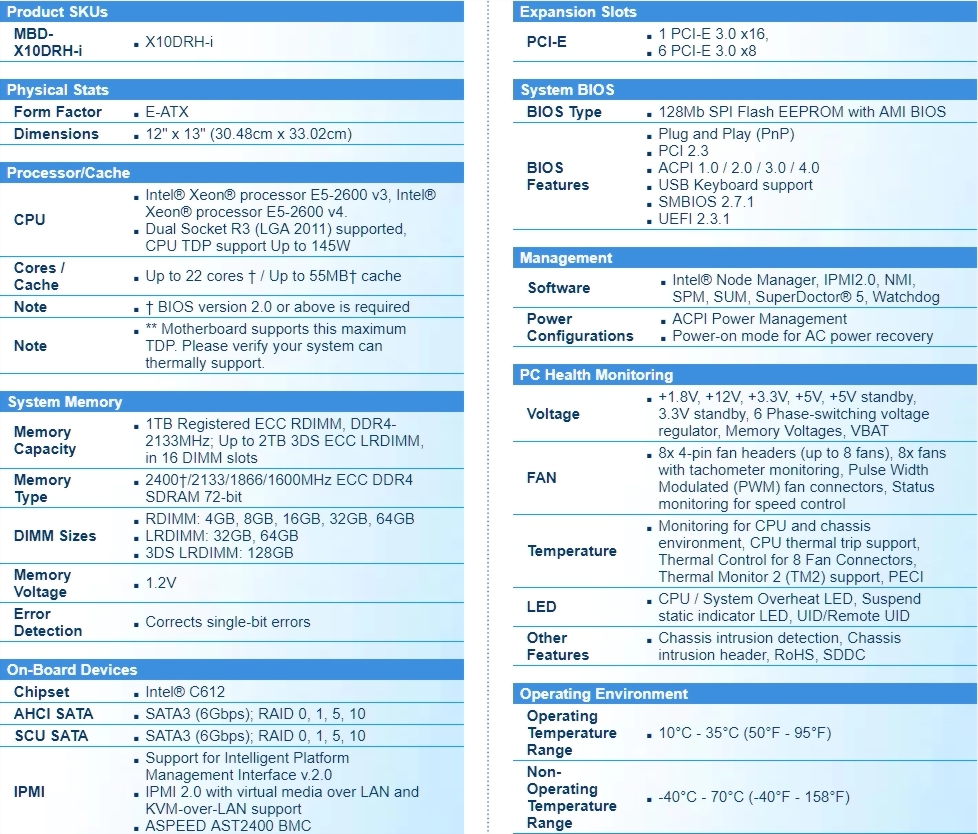Select the 'Power Configurations' row label

click(580, 327)
